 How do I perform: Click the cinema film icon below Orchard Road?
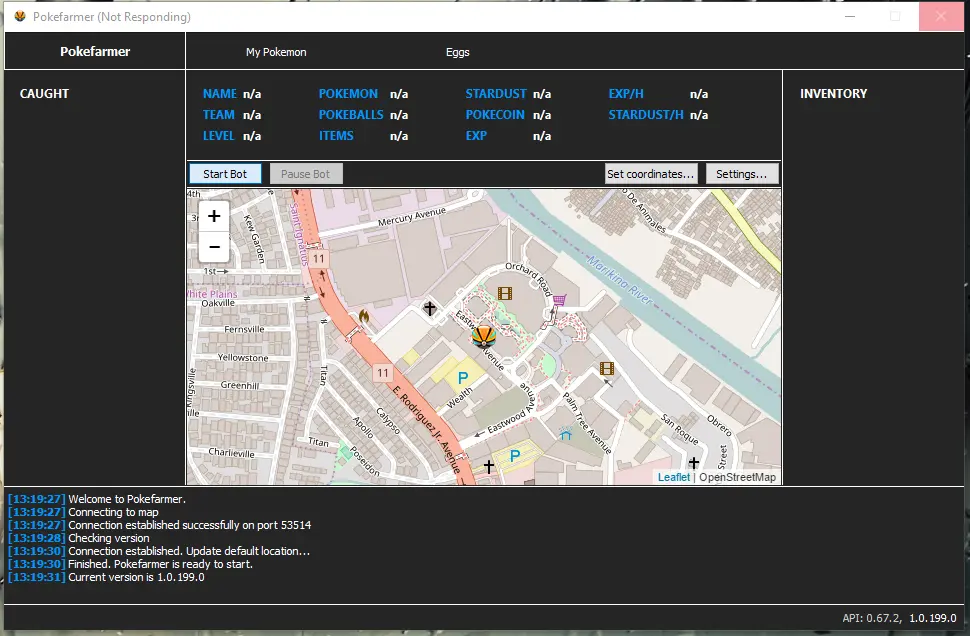[505, 293]
